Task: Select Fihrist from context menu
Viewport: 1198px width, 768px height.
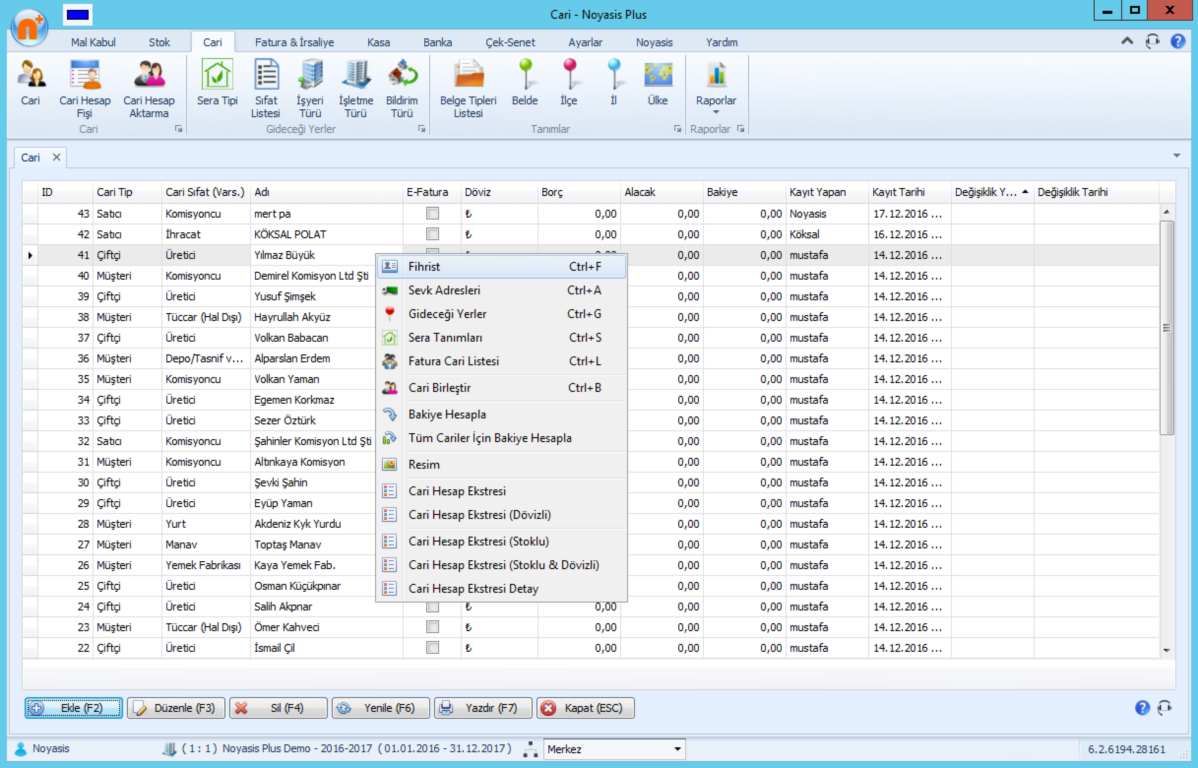Action: click(x=501, y=267)
